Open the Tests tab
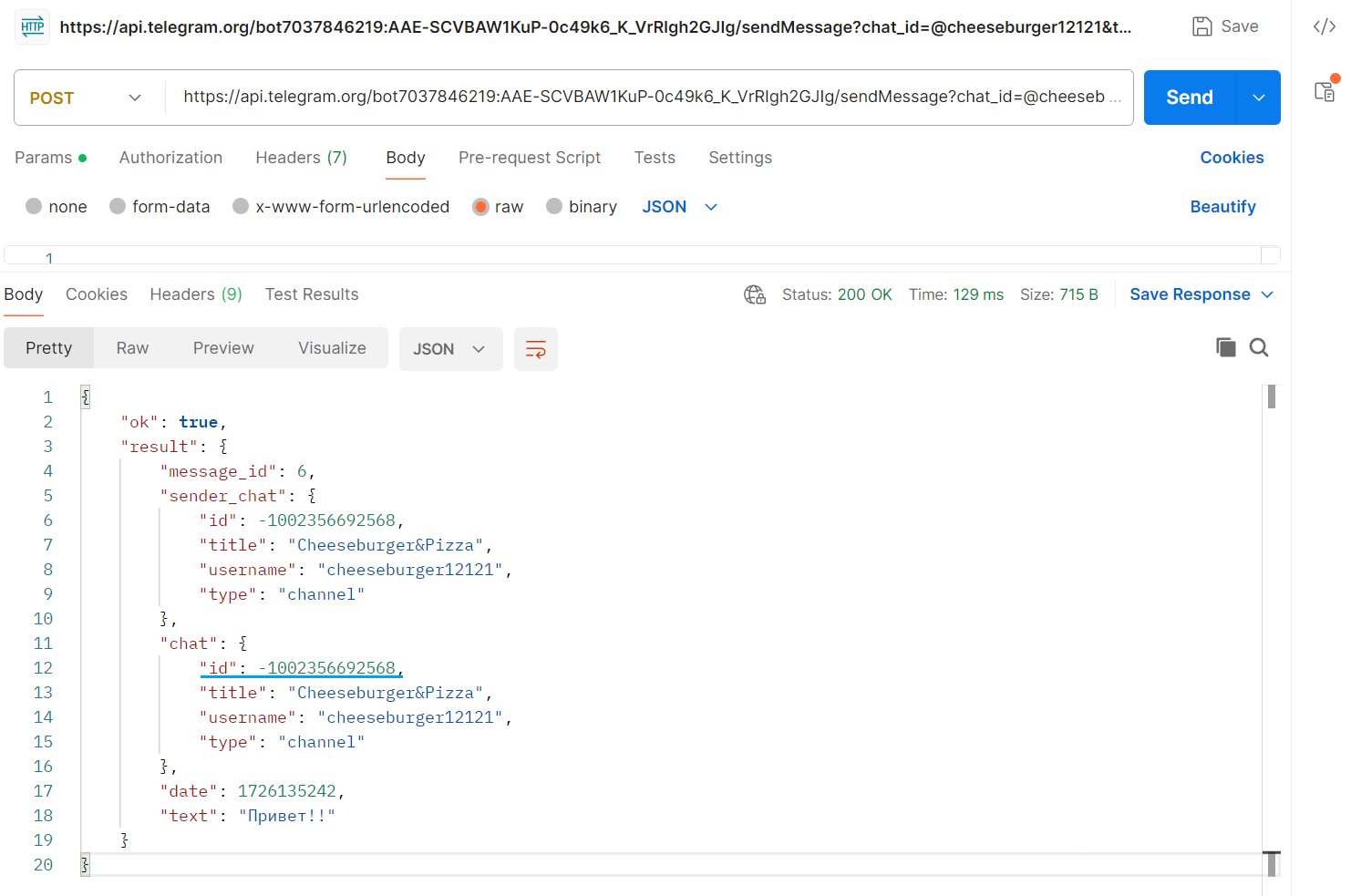The image size is (1351, 896). coord(655,158)
